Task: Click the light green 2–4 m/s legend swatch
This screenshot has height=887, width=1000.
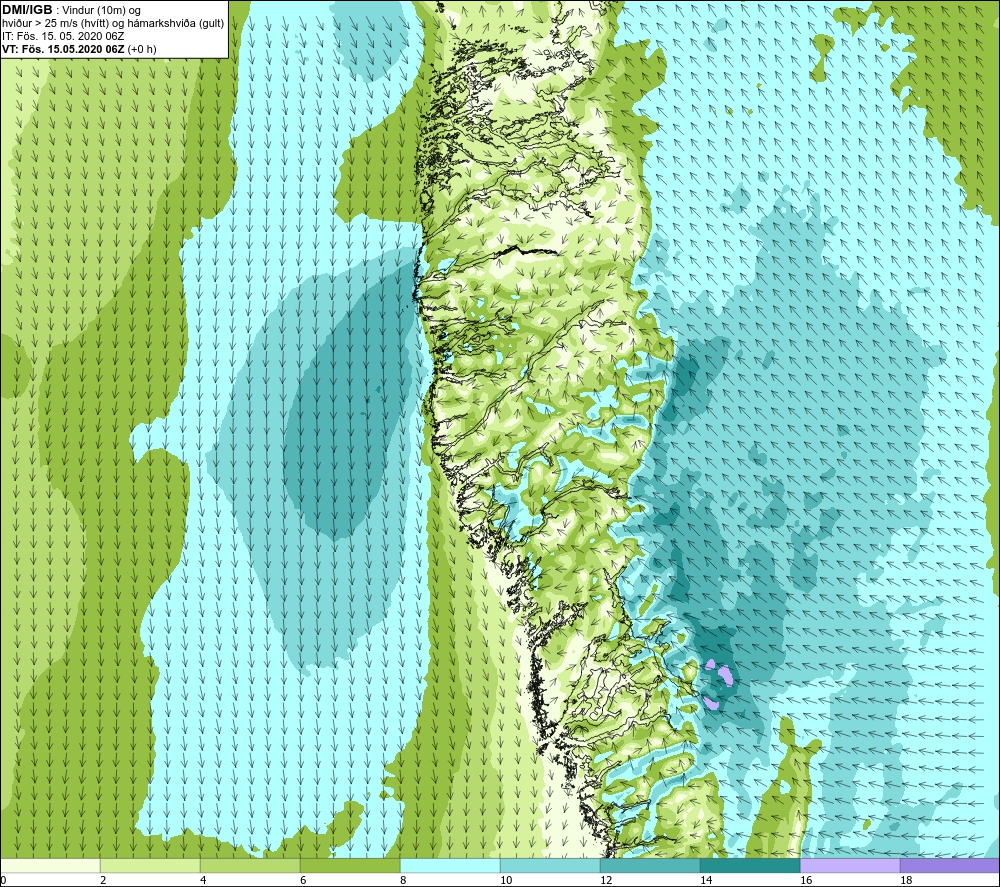Action: pos(151,865)
